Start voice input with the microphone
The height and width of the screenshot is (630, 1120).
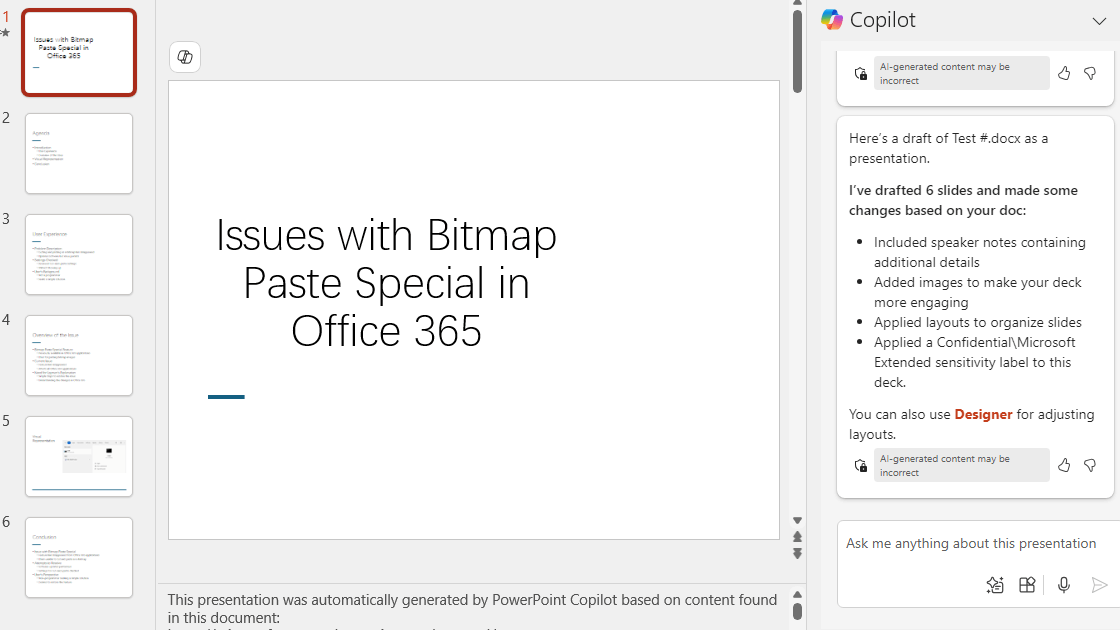(1064, 585)
